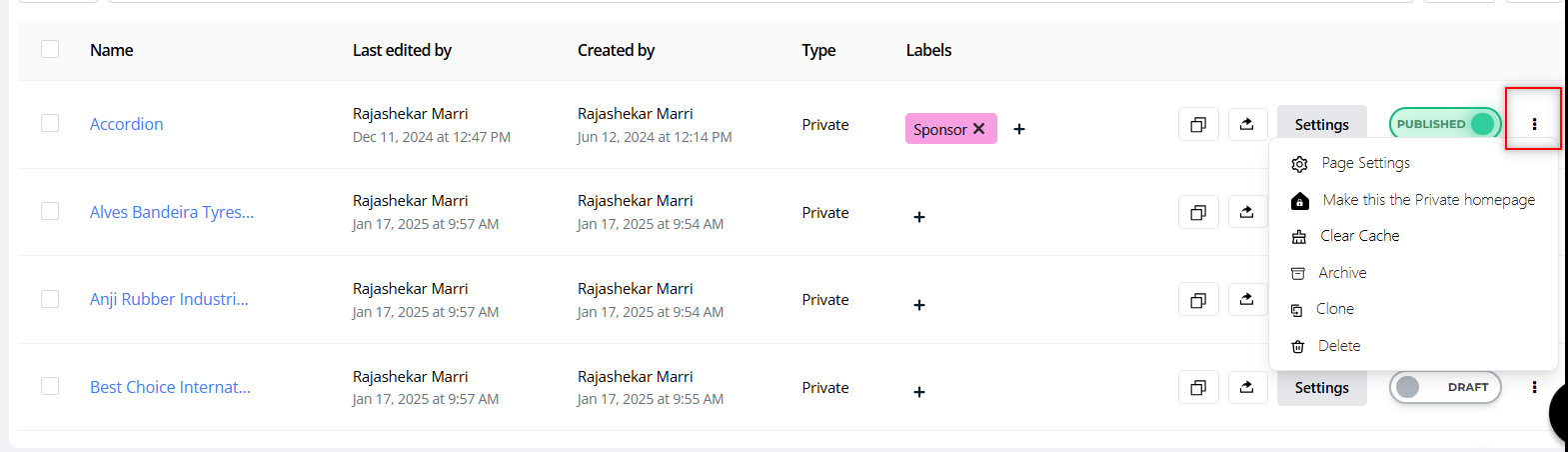Choose Page Settings from the menu
1568x452 pixels.
(1365, 163)
